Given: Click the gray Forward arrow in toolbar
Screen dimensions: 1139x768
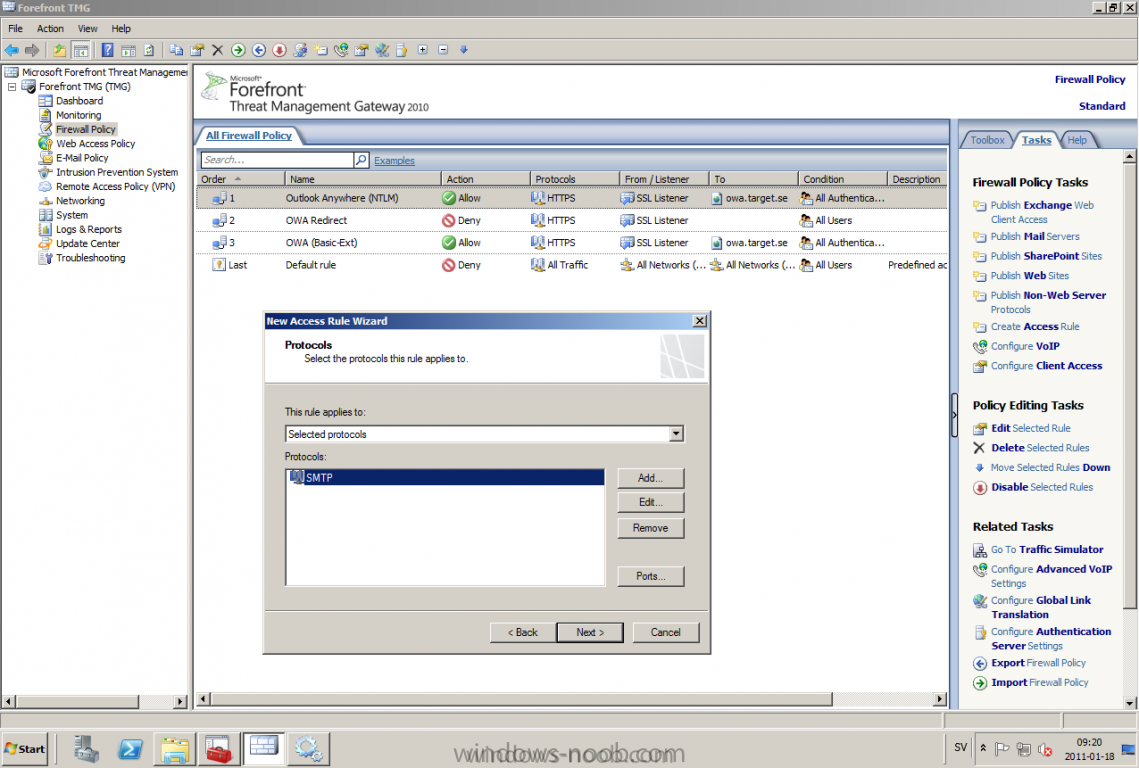Looking at the screenshot, I should pos(32,50).
